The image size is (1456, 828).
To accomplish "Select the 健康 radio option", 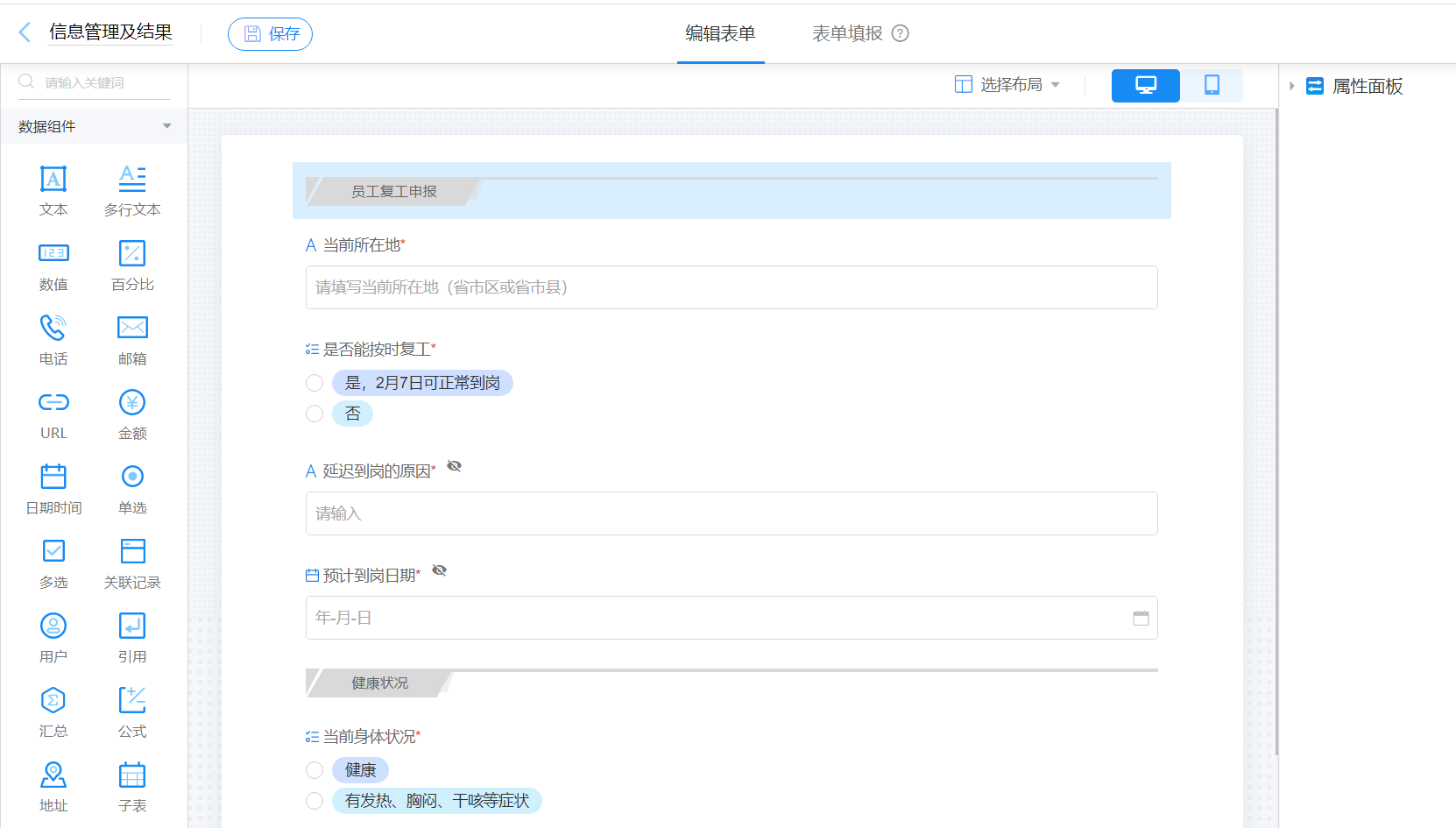I will [315, 770].
